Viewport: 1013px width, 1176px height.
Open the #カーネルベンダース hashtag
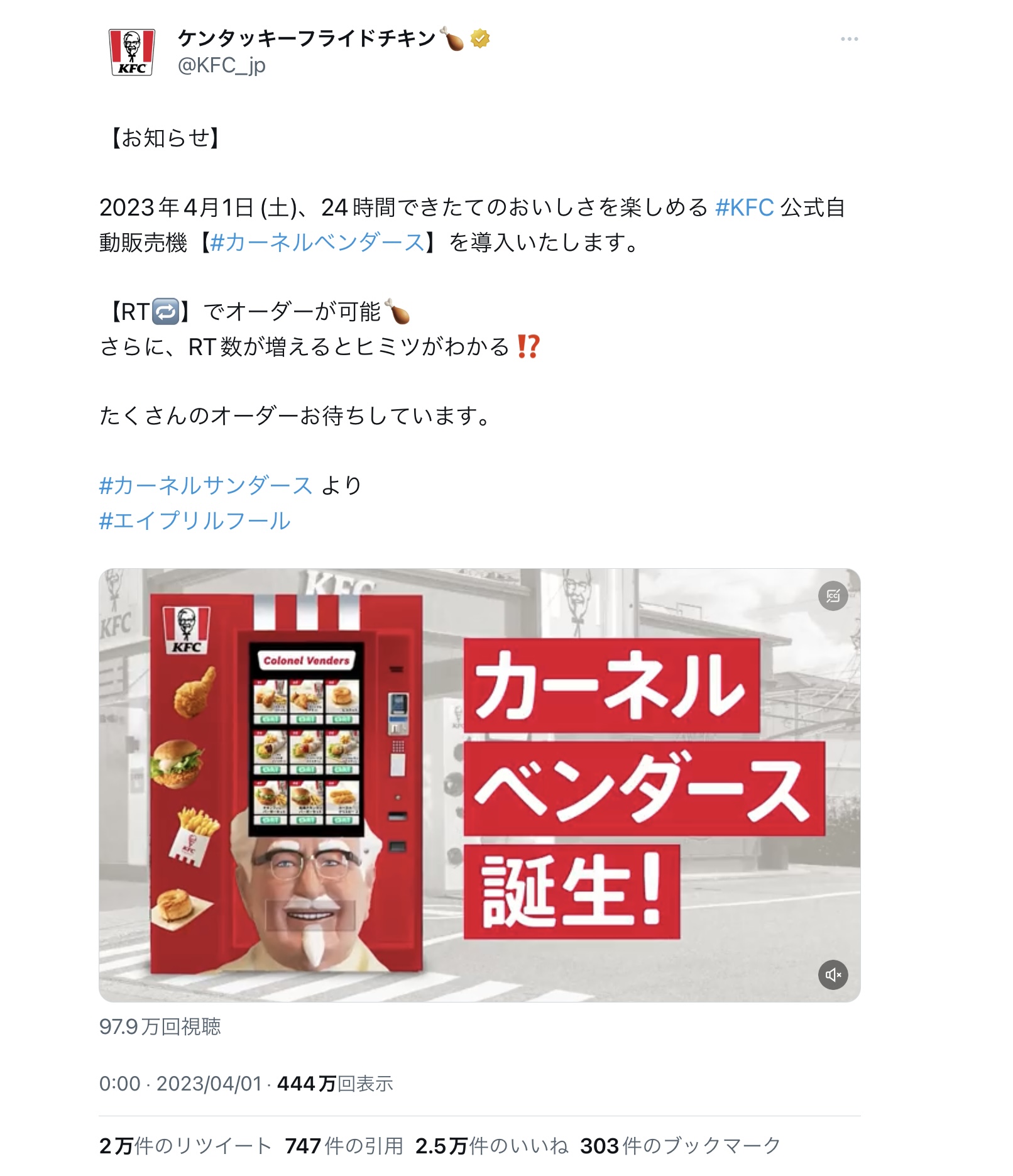click(317, 243)
